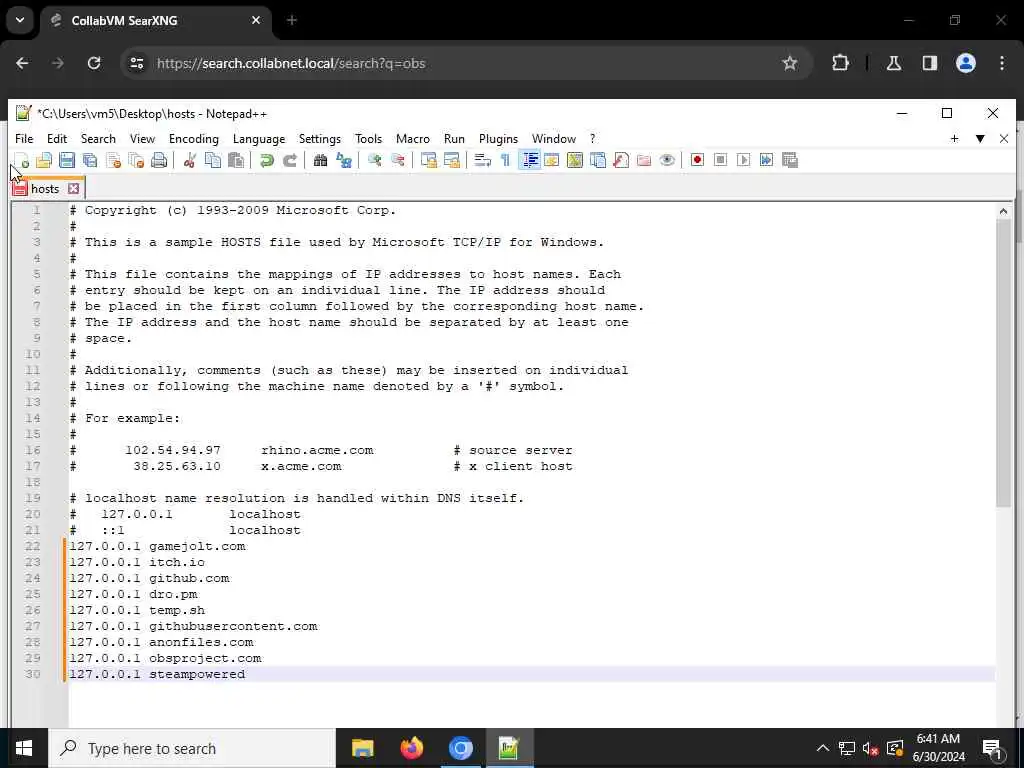The width and height of the screenshot is (1024, 768).
Task: Close the hosts tab with its X
Action: 74,189
